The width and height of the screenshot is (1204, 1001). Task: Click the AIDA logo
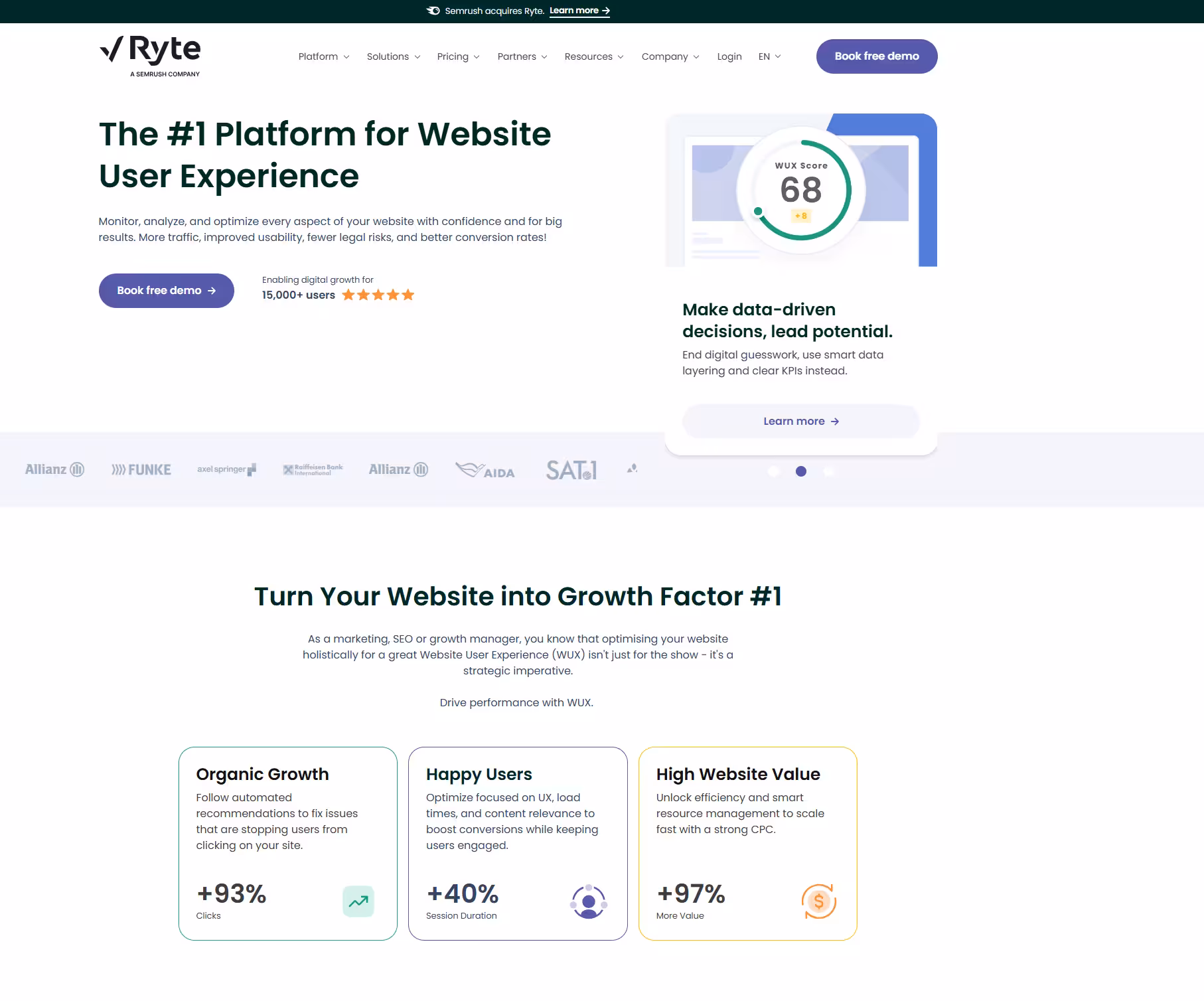(485, 470)
